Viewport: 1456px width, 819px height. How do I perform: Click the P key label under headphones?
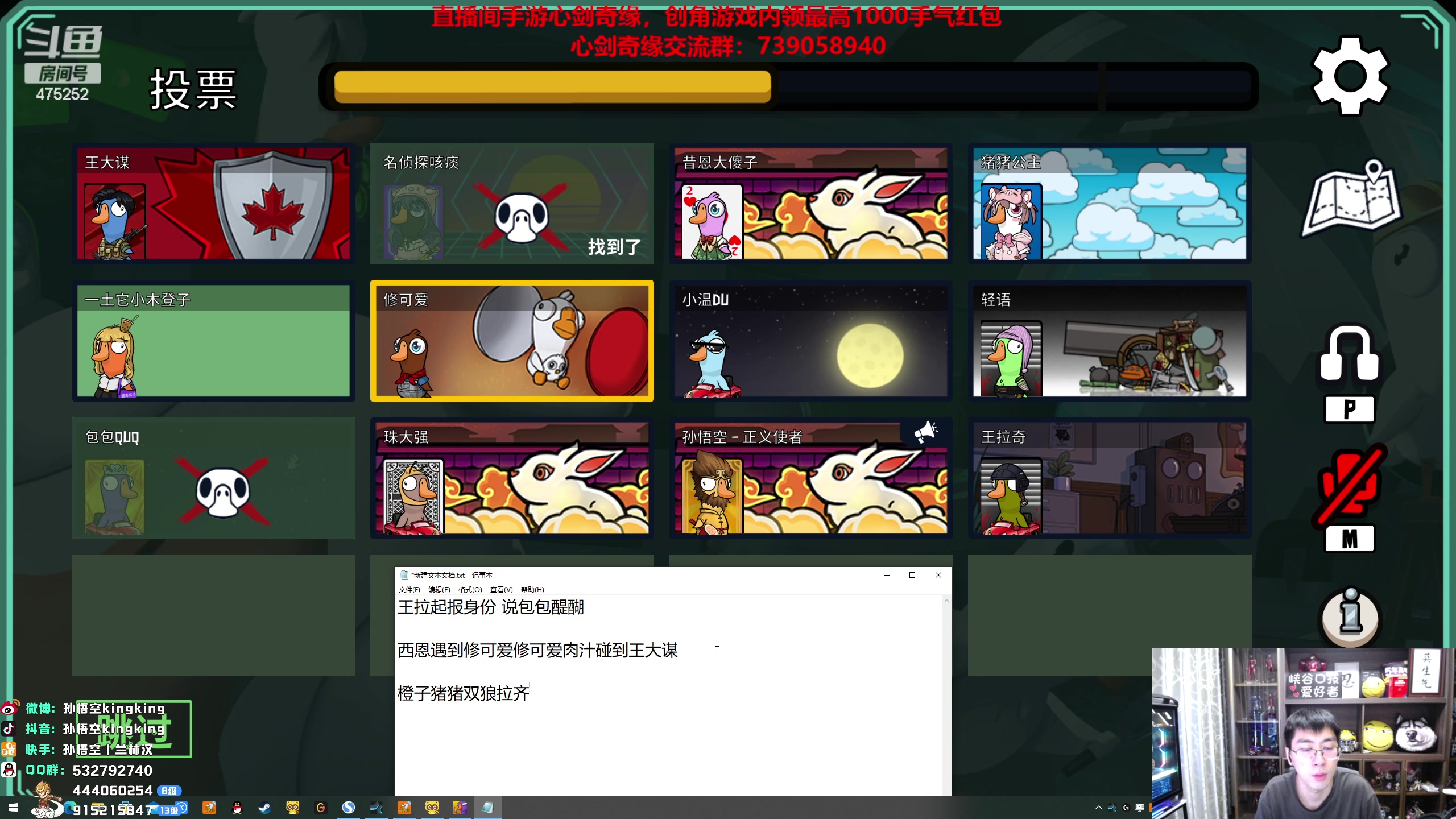1350,409
